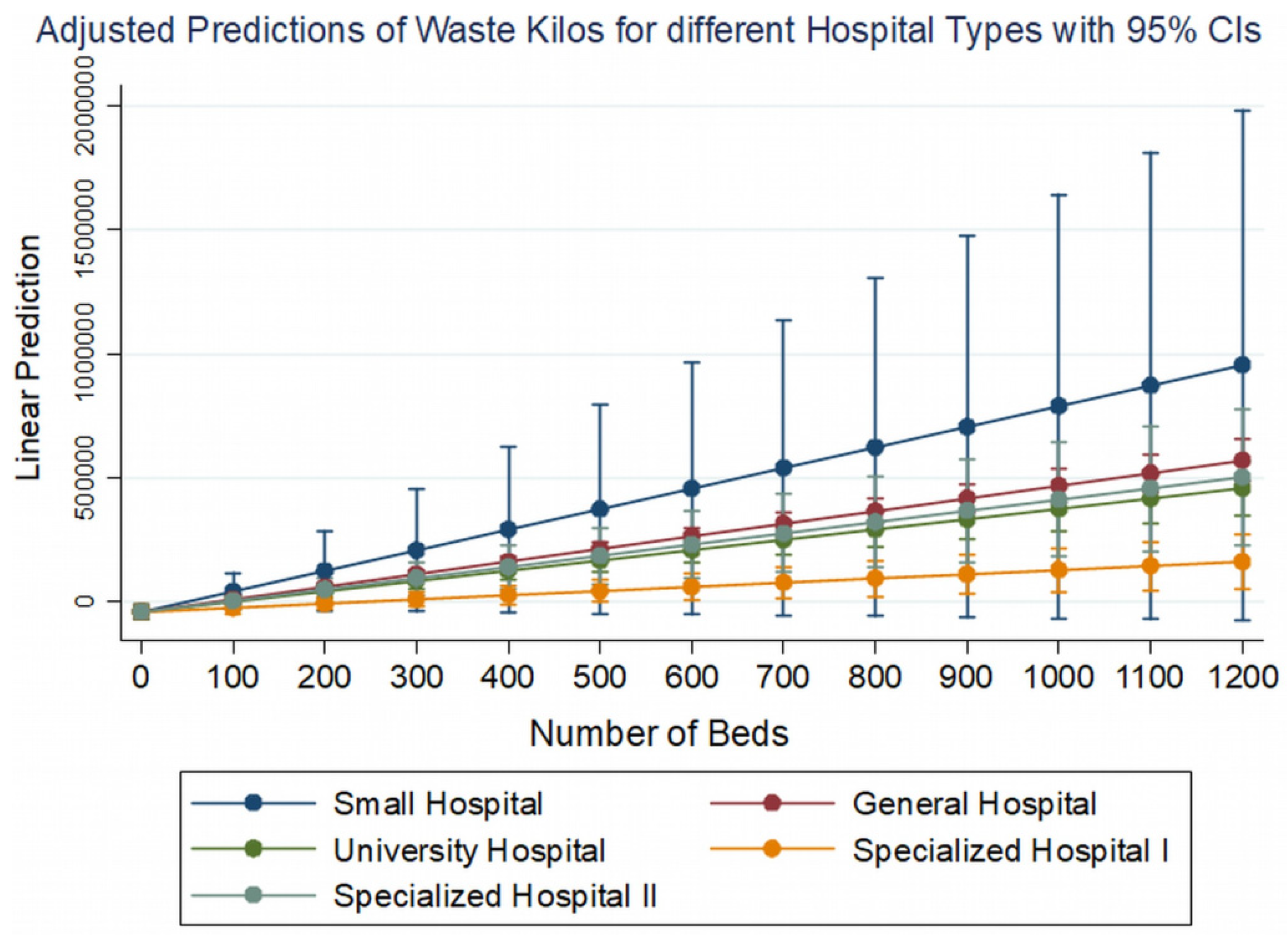
Task: Click the 1000 tick label on x-axis
Action: click(x=1057, y=677)
